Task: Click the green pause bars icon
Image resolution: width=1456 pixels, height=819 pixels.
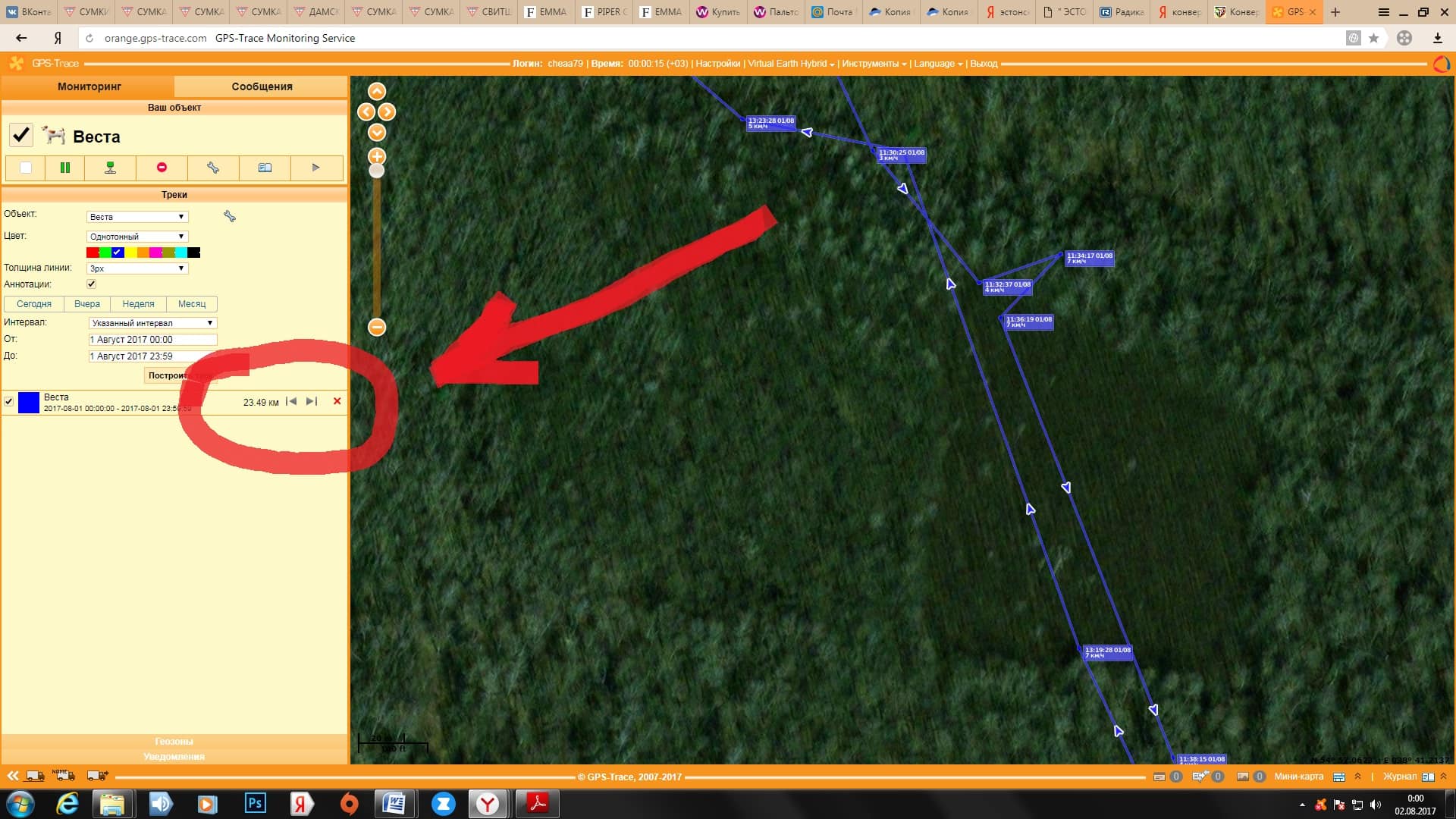Action: (x=65, y=168)
